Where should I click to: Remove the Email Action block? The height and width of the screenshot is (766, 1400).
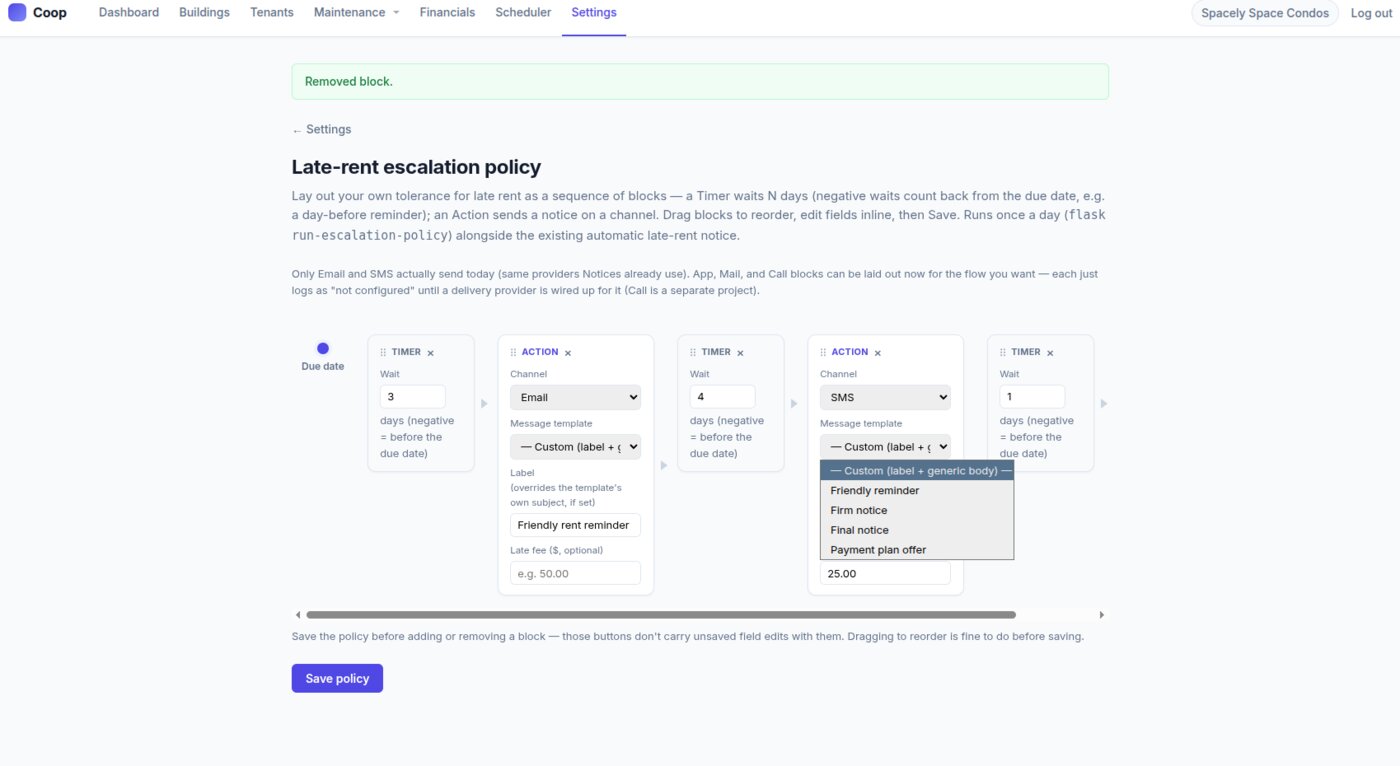tap(568, 353)
